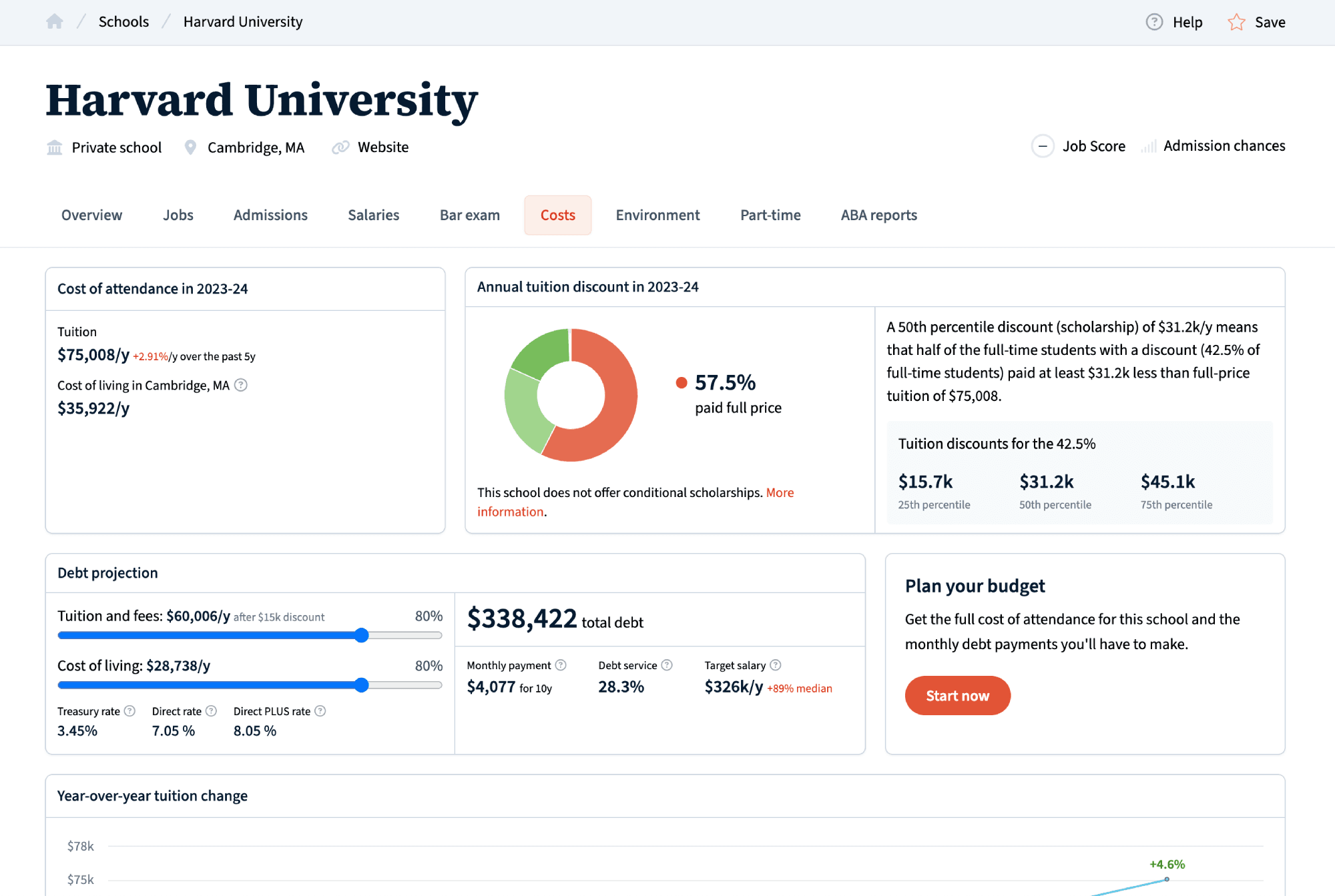Save this school

(x=1270, y=22)
